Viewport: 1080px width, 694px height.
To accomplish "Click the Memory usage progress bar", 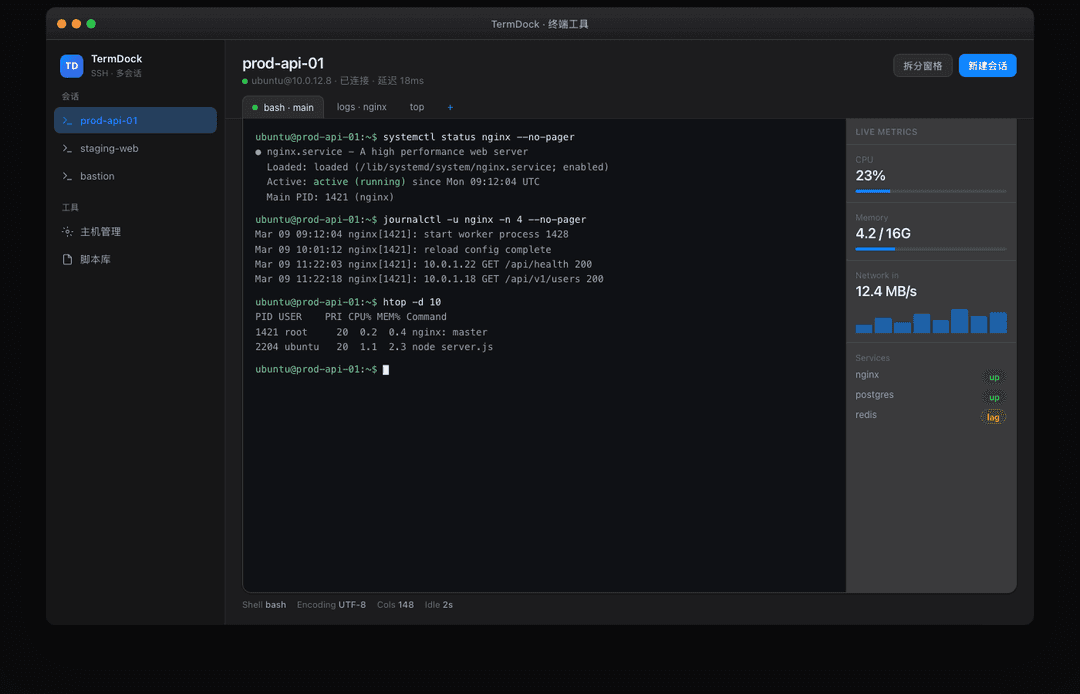I will pos(931,249).
